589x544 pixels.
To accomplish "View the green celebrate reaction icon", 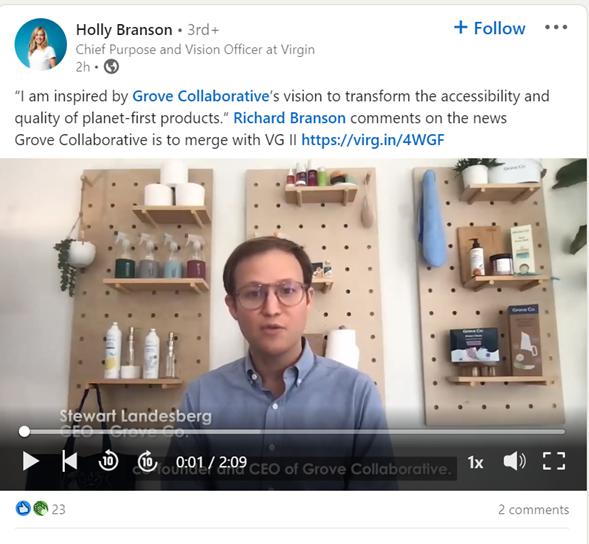I will (41, 509).
